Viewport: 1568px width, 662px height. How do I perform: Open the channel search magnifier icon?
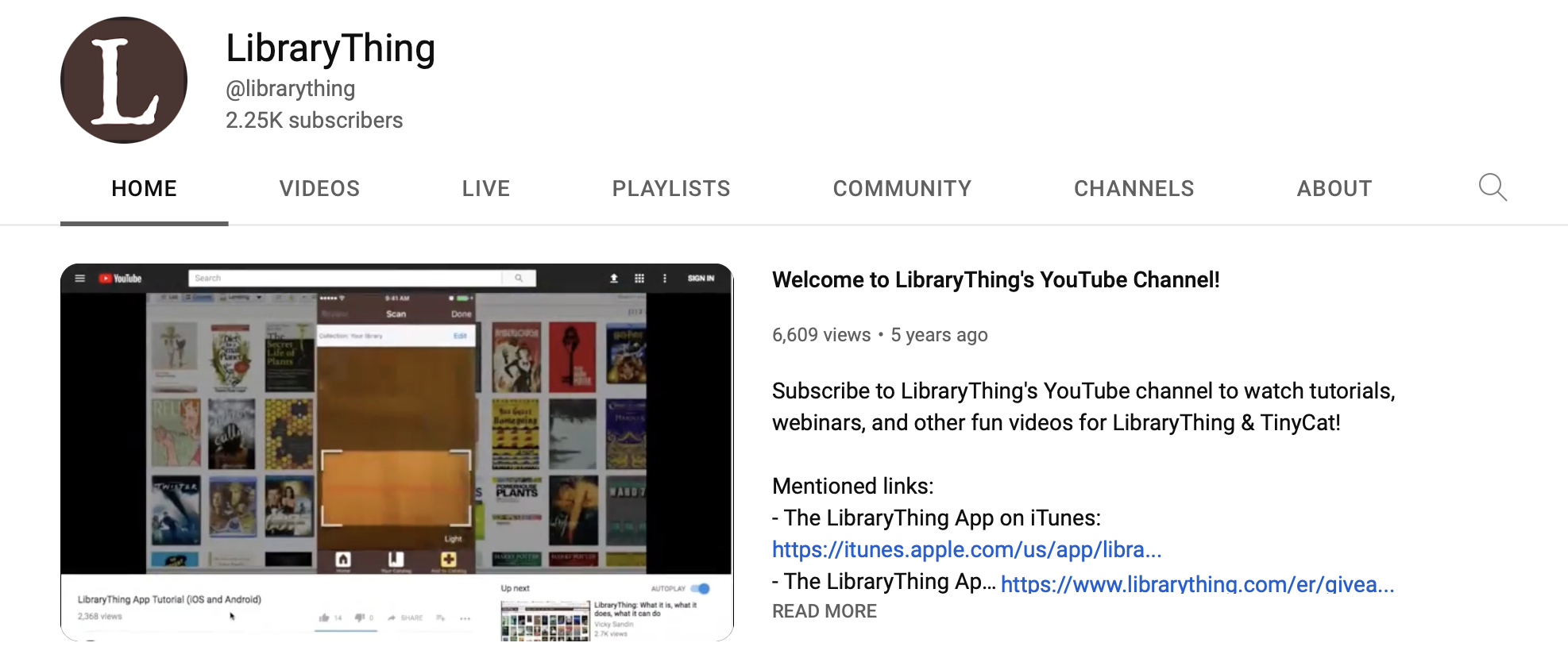click(x=1493, y=187)
